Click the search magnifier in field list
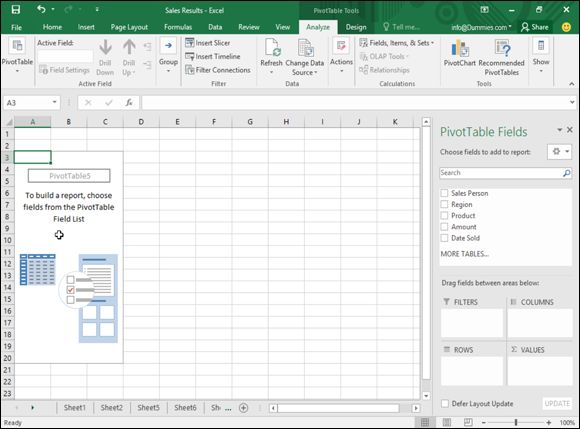 click(x=566, y=173)
